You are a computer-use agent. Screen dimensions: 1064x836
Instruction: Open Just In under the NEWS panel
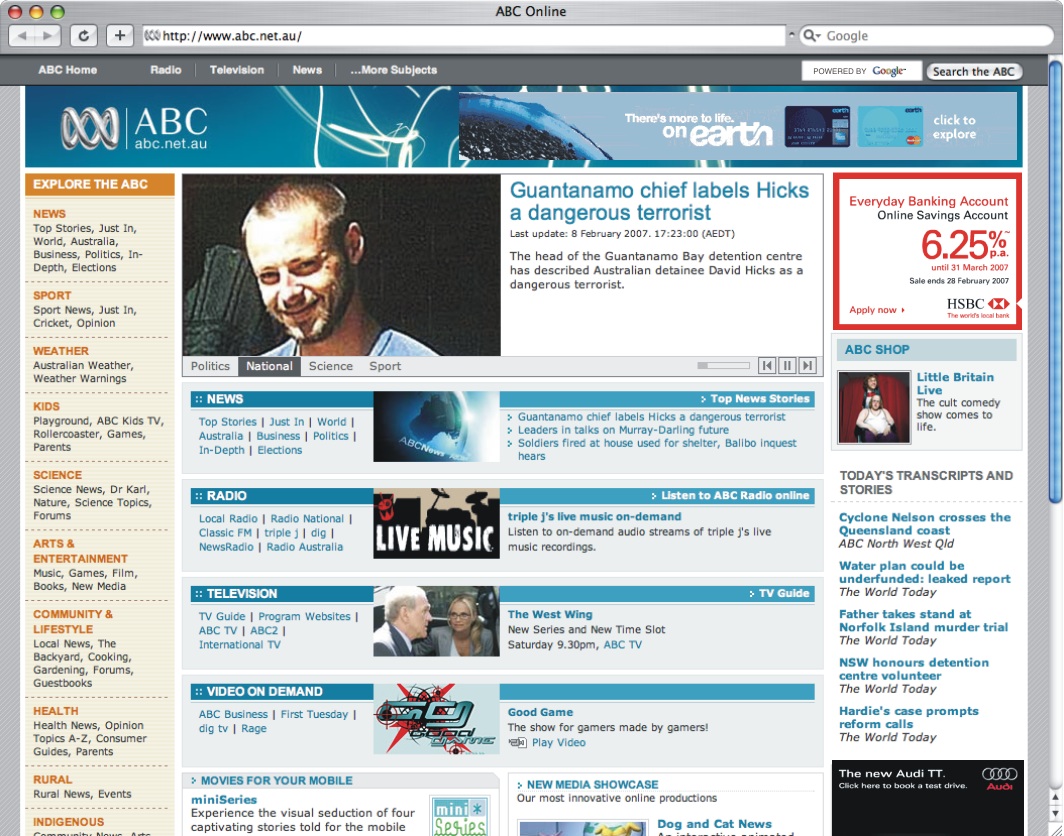[287, 422]
